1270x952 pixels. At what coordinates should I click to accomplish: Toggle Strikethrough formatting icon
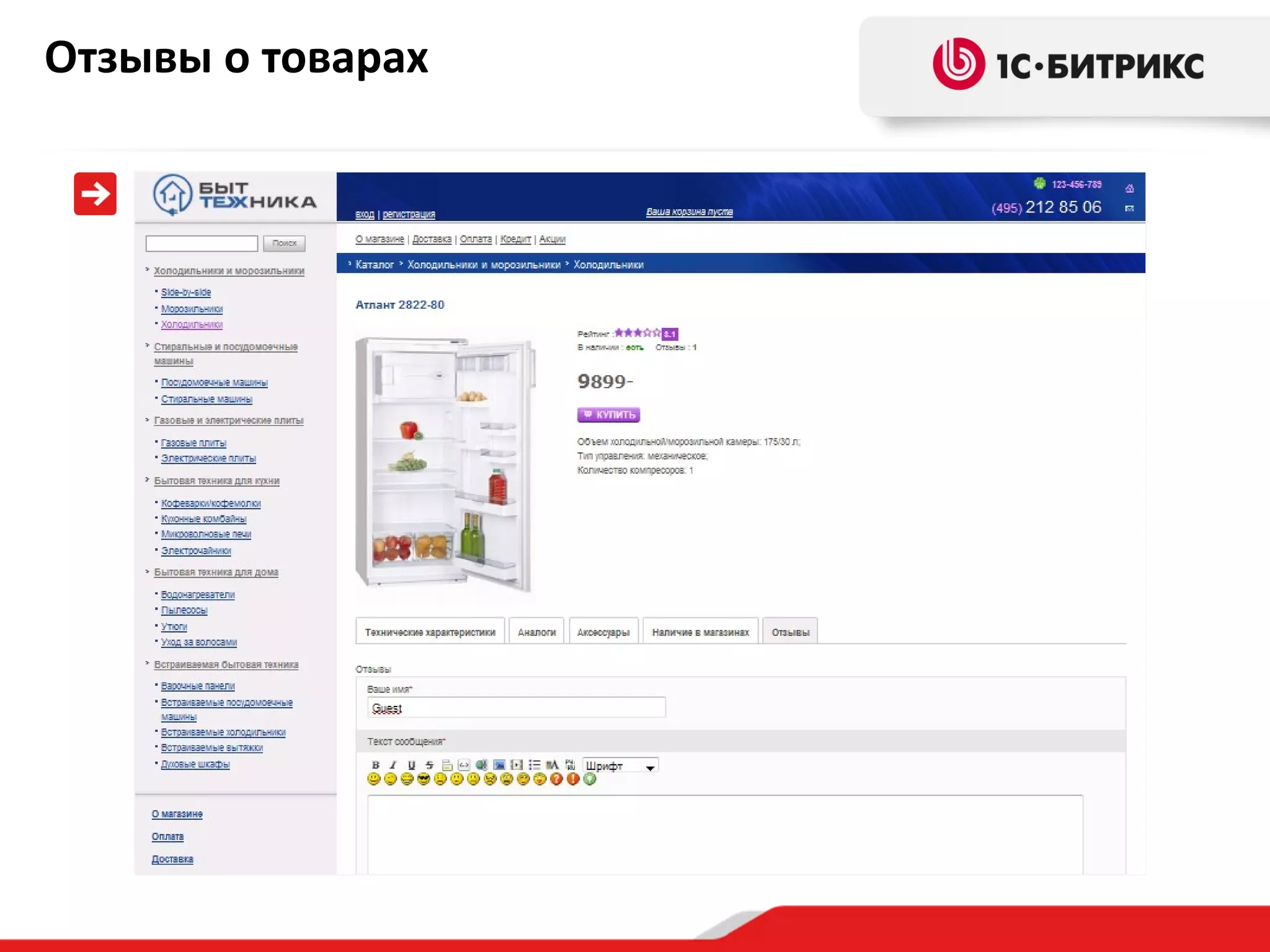430,765
